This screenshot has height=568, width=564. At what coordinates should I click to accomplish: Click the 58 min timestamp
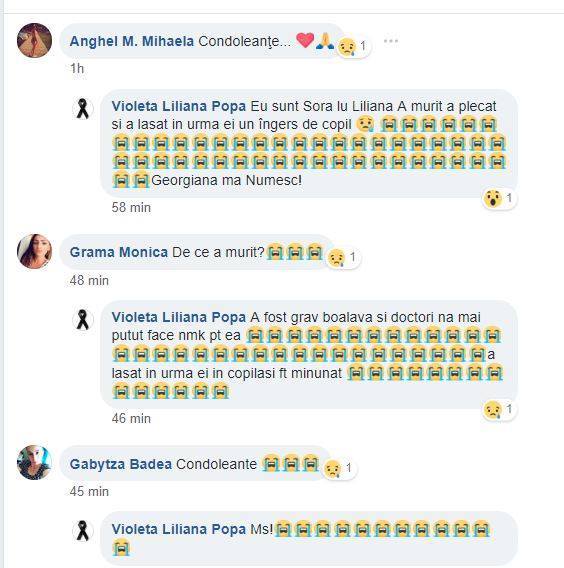point(131,208)
